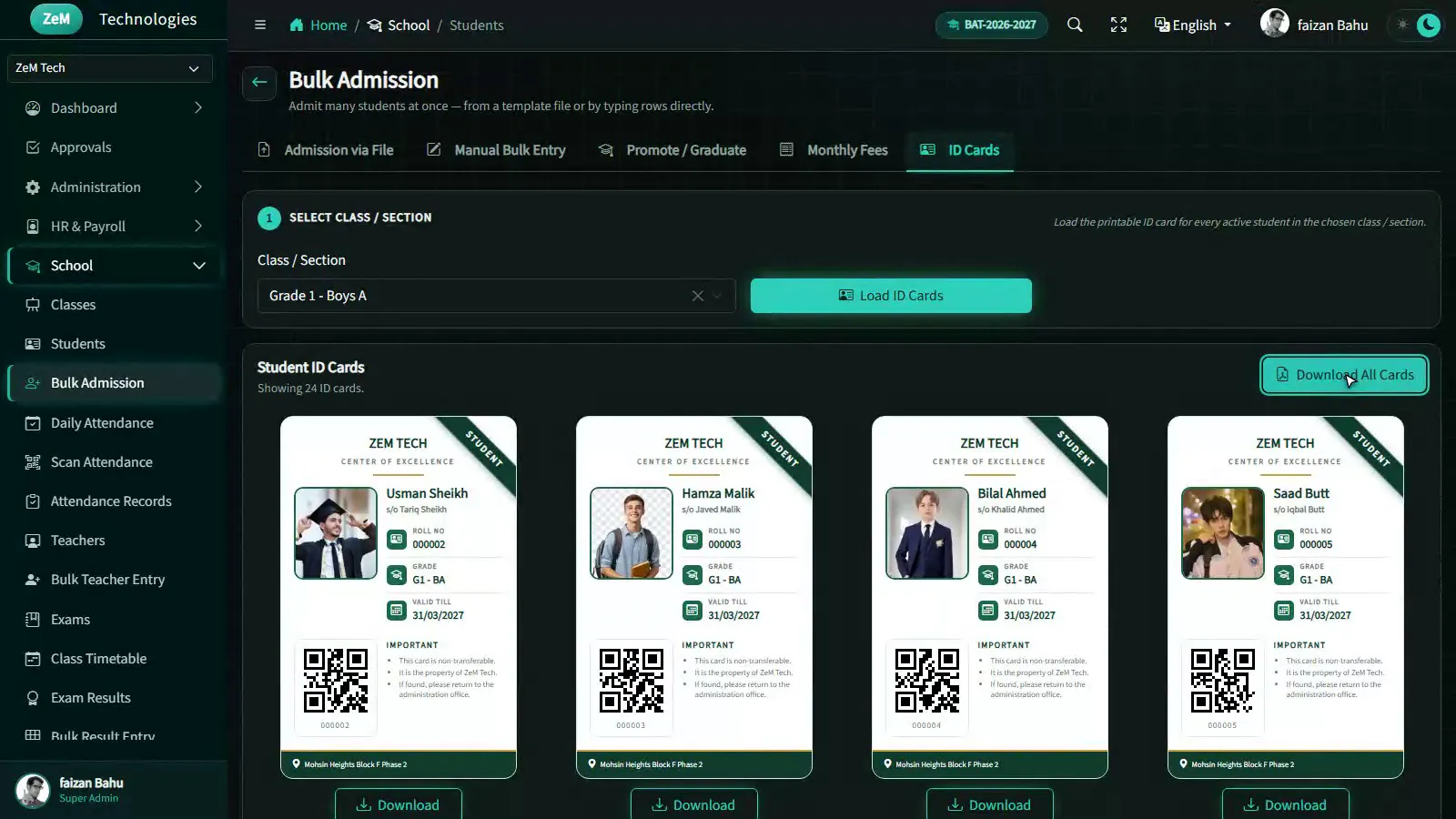
Task: Open Teachers in sidebar
Action: click(114, 541)
